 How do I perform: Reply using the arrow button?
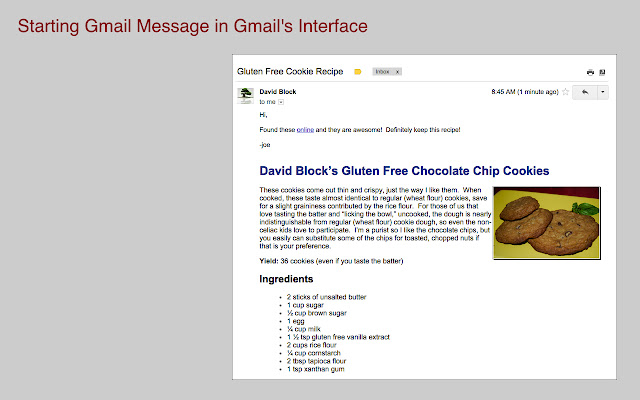(x=584, y=92)
